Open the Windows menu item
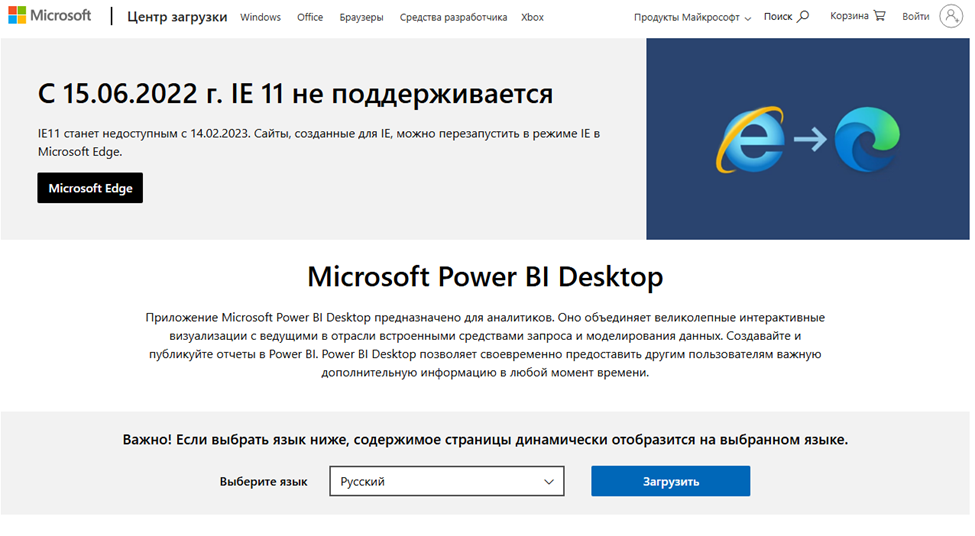Viewport: 975px width, 536px height. [x=261, y=17]
